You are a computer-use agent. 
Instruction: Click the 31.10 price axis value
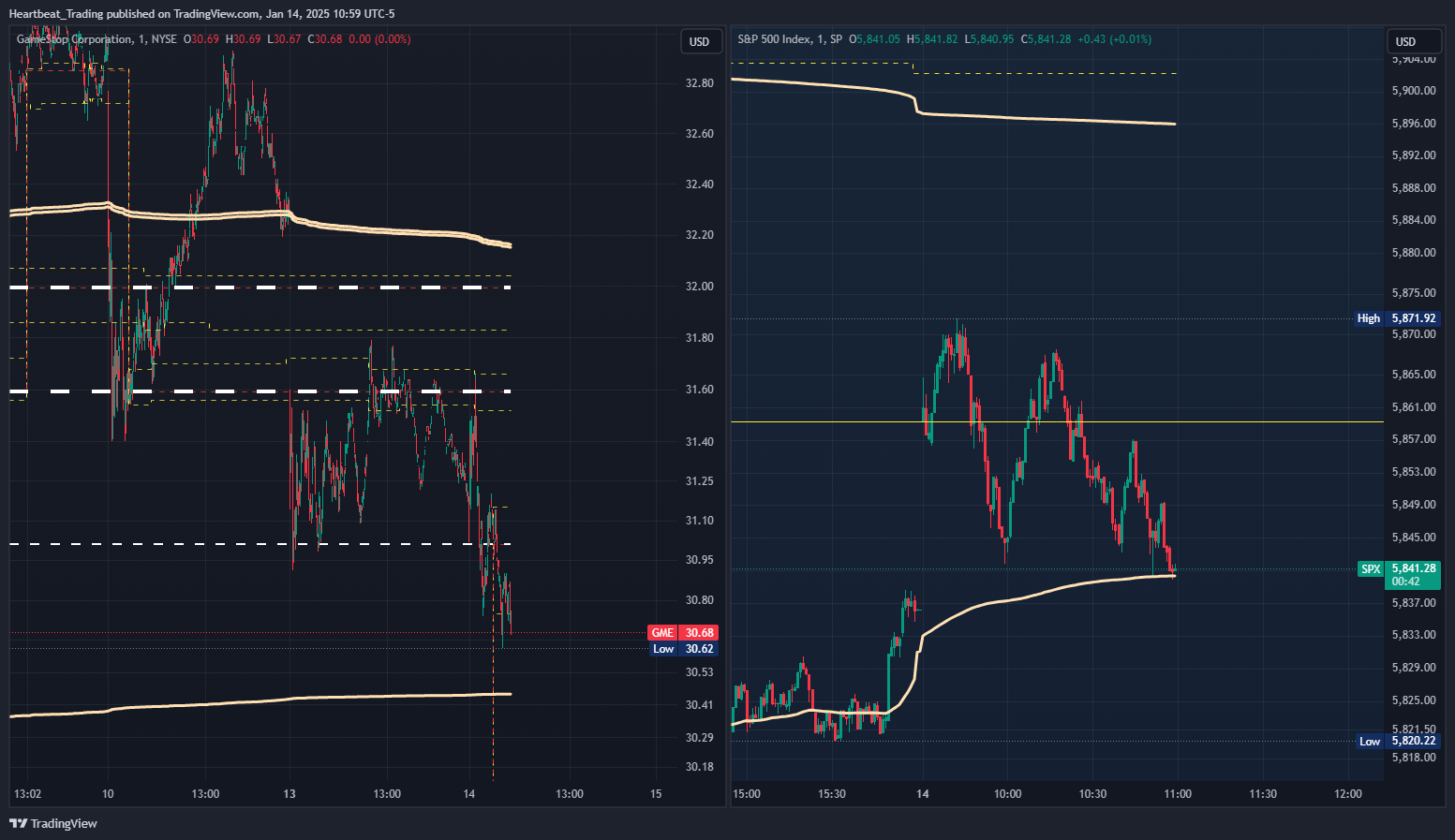coord(700,521)
